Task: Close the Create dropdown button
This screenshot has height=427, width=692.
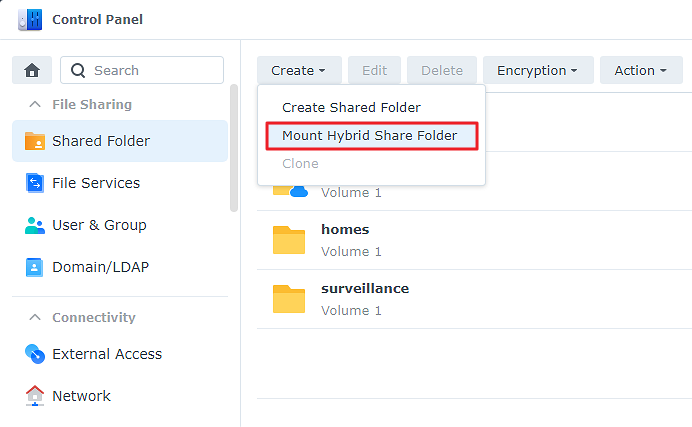Action: click(299, 71)
